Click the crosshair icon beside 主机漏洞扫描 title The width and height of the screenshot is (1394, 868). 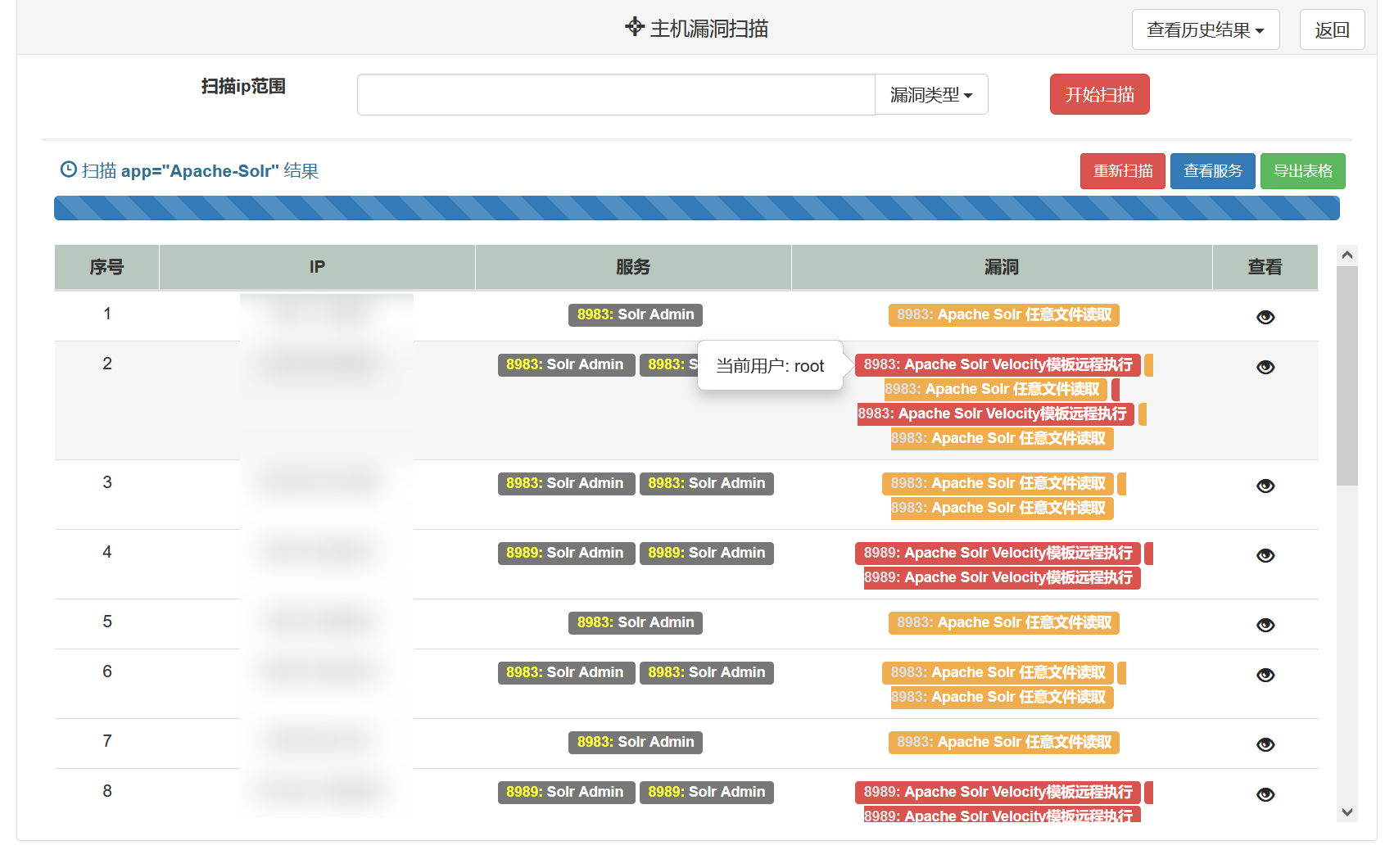click(x=635, y=27)
